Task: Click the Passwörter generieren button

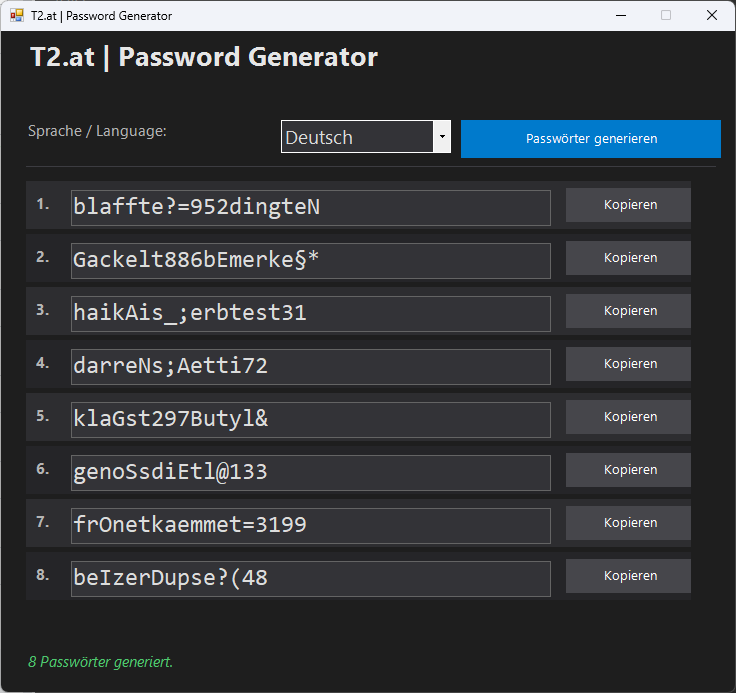Action: [590, 139]
